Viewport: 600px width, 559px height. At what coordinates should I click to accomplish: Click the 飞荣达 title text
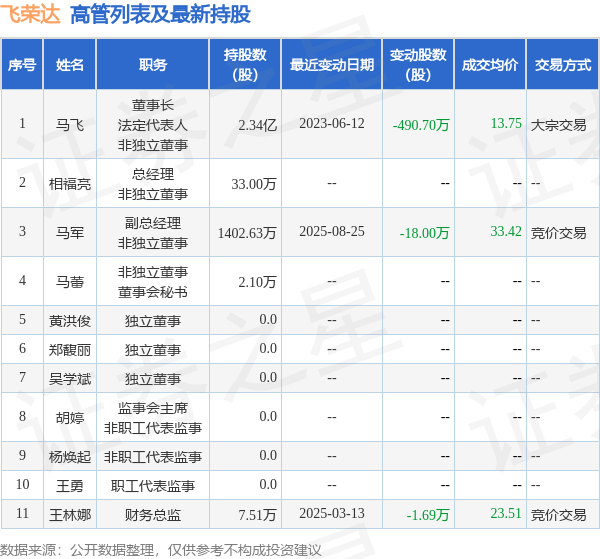[30, 14]
